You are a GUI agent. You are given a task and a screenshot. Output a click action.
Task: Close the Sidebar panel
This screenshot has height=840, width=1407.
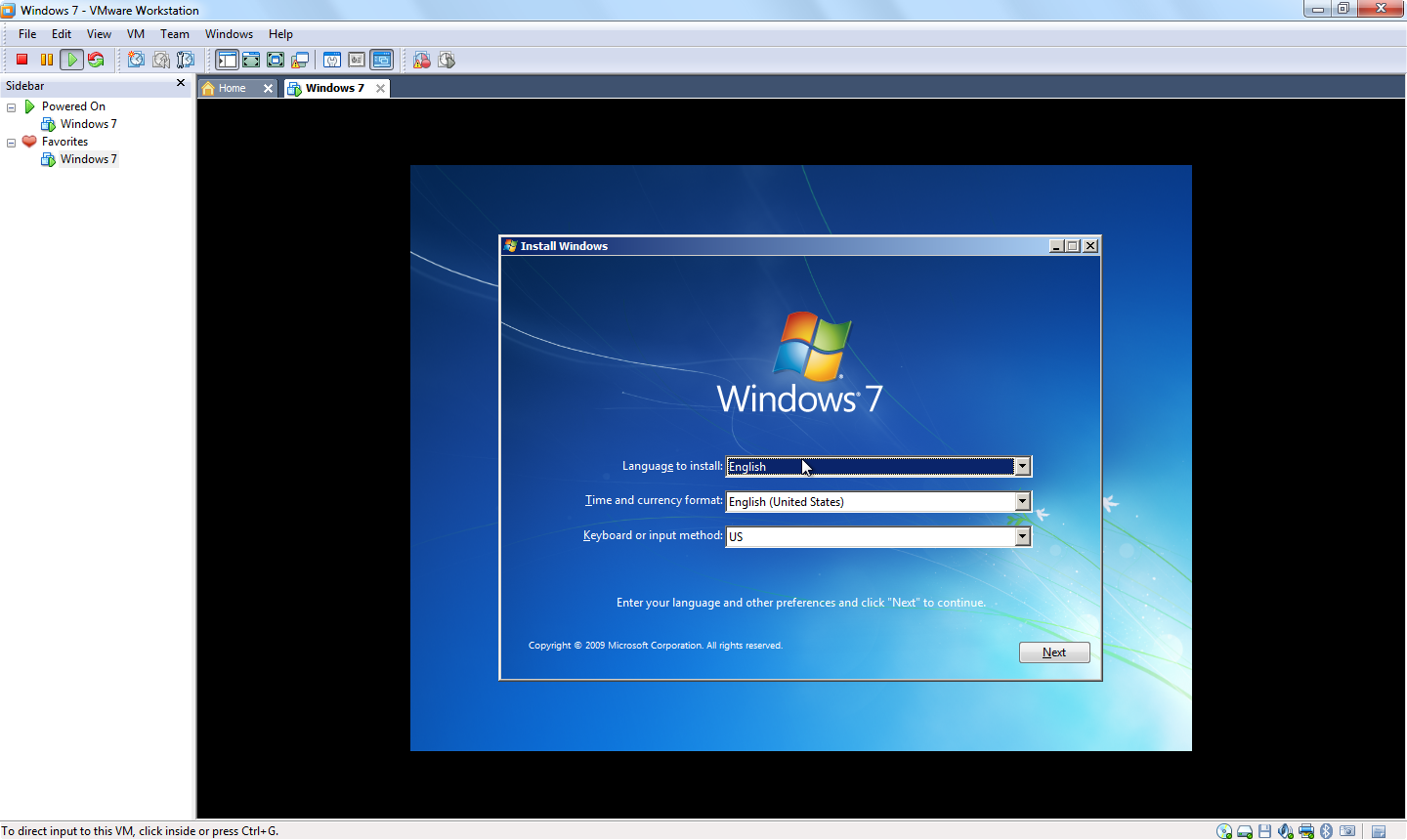[181, 84]
